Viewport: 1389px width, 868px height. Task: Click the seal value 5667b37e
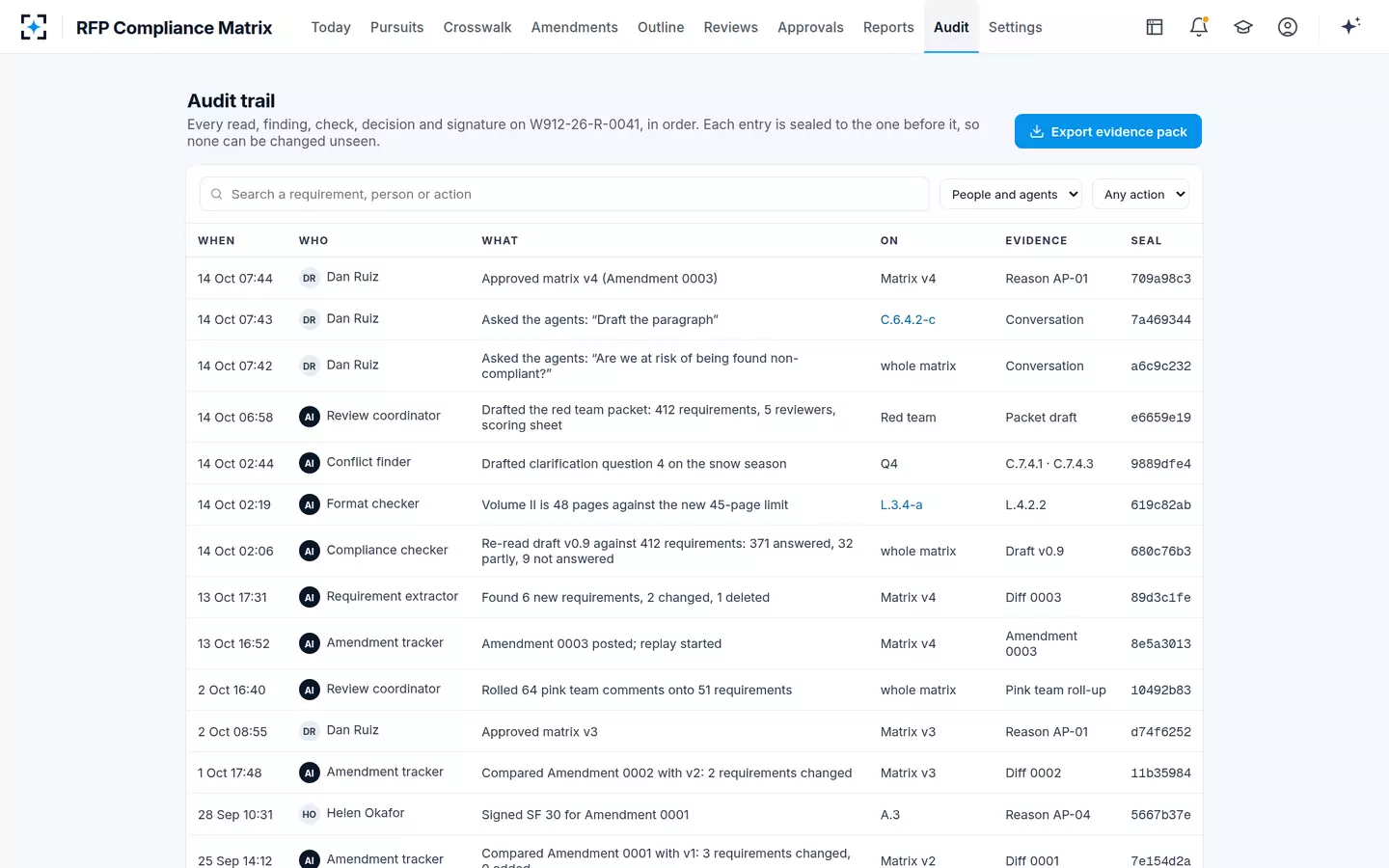pos(1160,815)
